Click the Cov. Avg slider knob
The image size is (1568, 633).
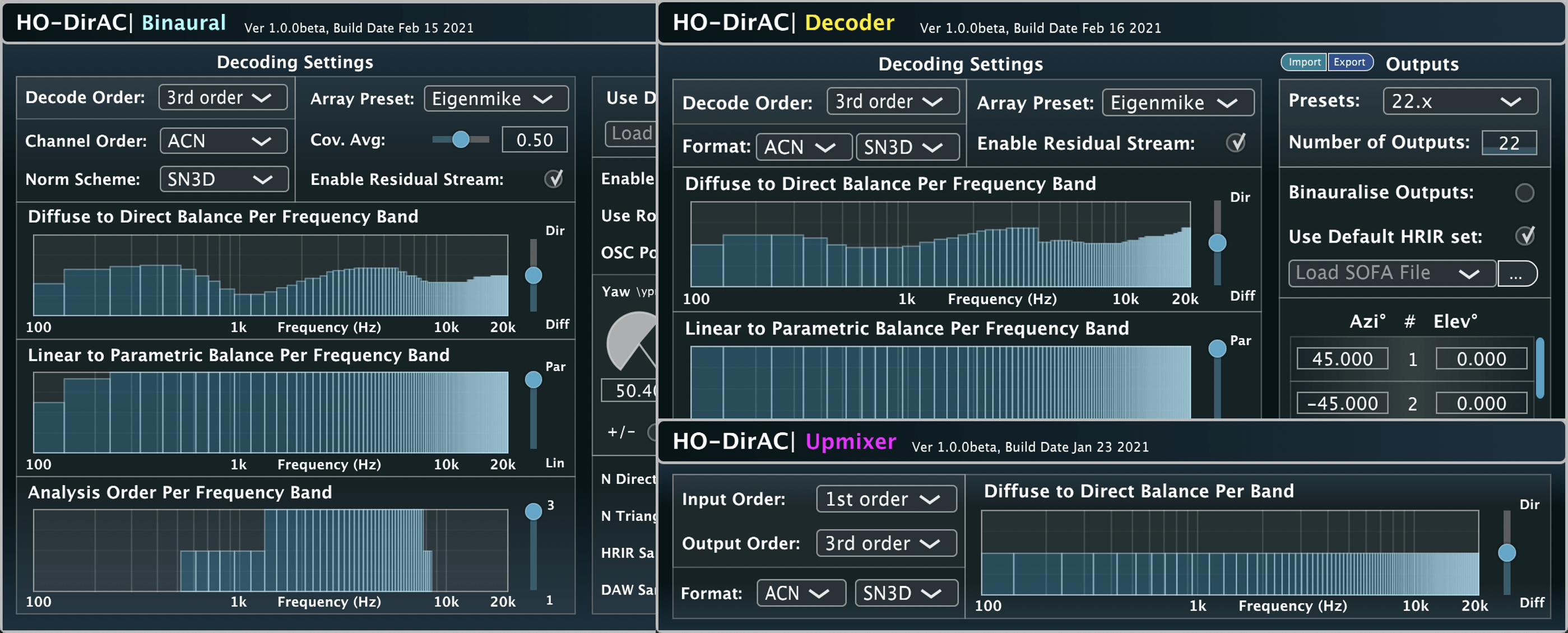pos(461,140)
